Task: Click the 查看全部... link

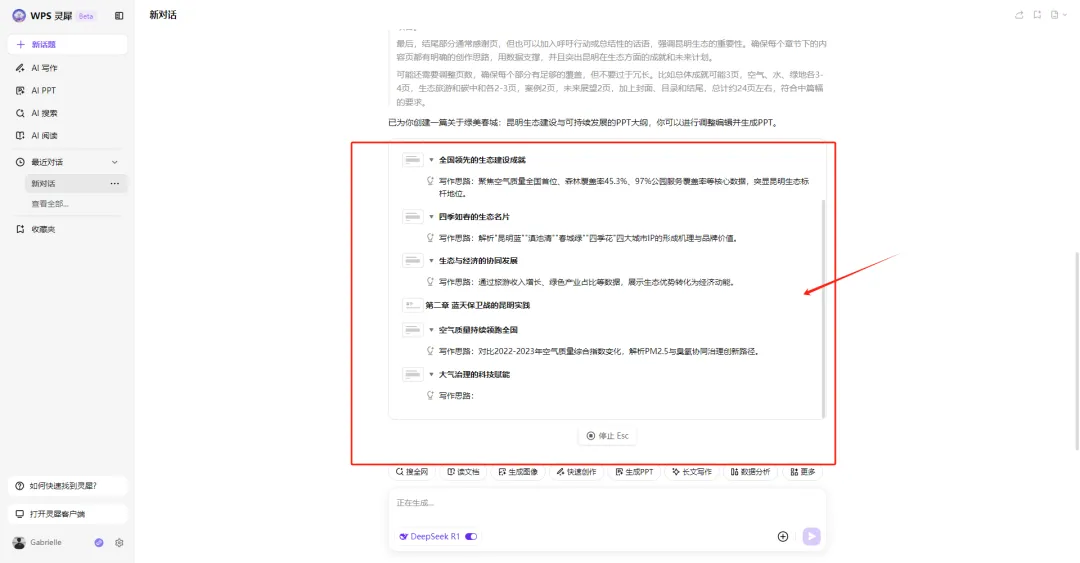Action: (50, 204)
